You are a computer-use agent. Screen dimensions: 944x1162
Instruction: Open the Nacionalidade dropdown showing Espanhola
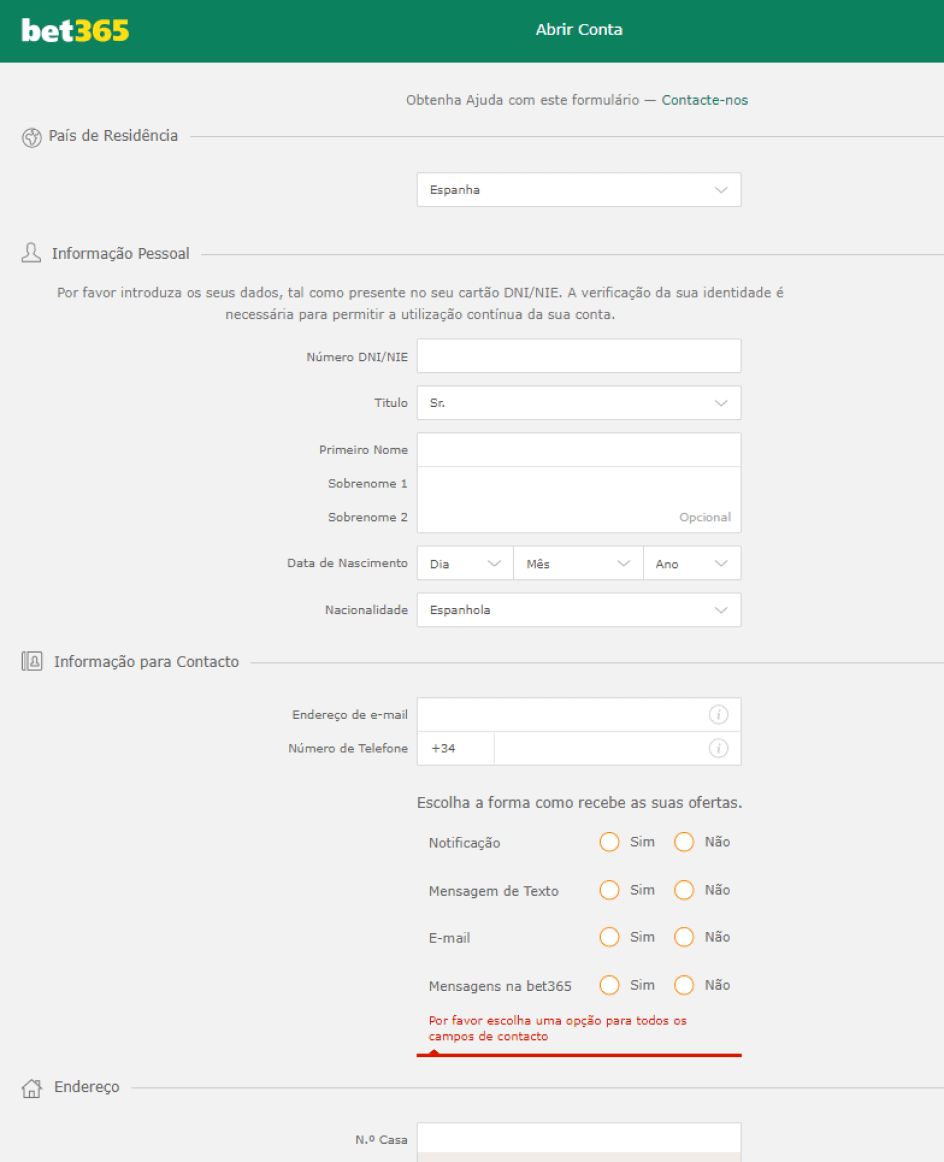tap(579, 610)
